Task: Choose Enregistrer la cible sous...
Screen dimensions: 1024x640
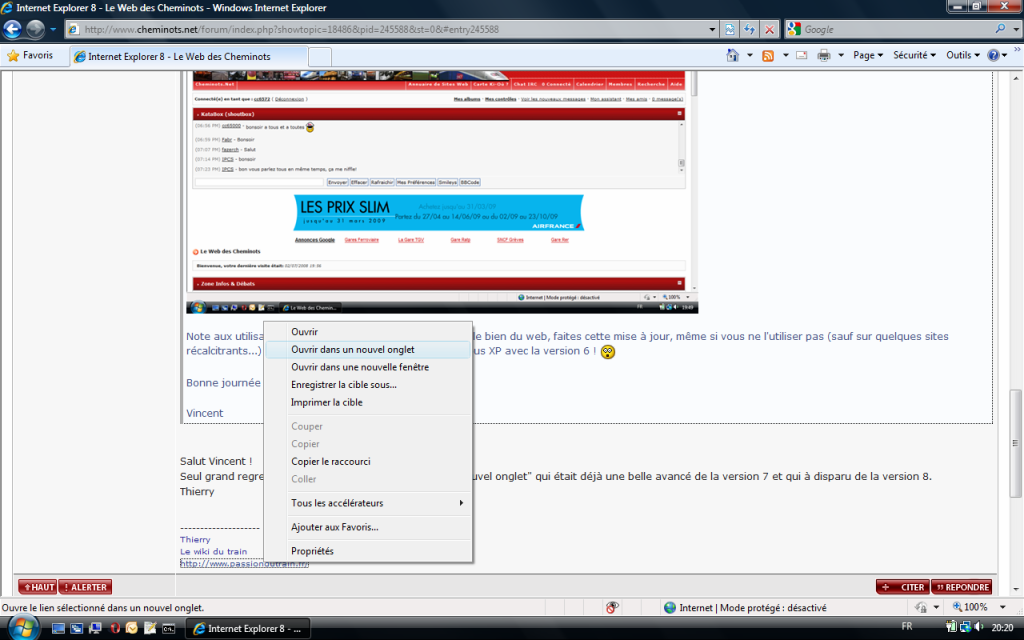Action: tap(368, 385)
